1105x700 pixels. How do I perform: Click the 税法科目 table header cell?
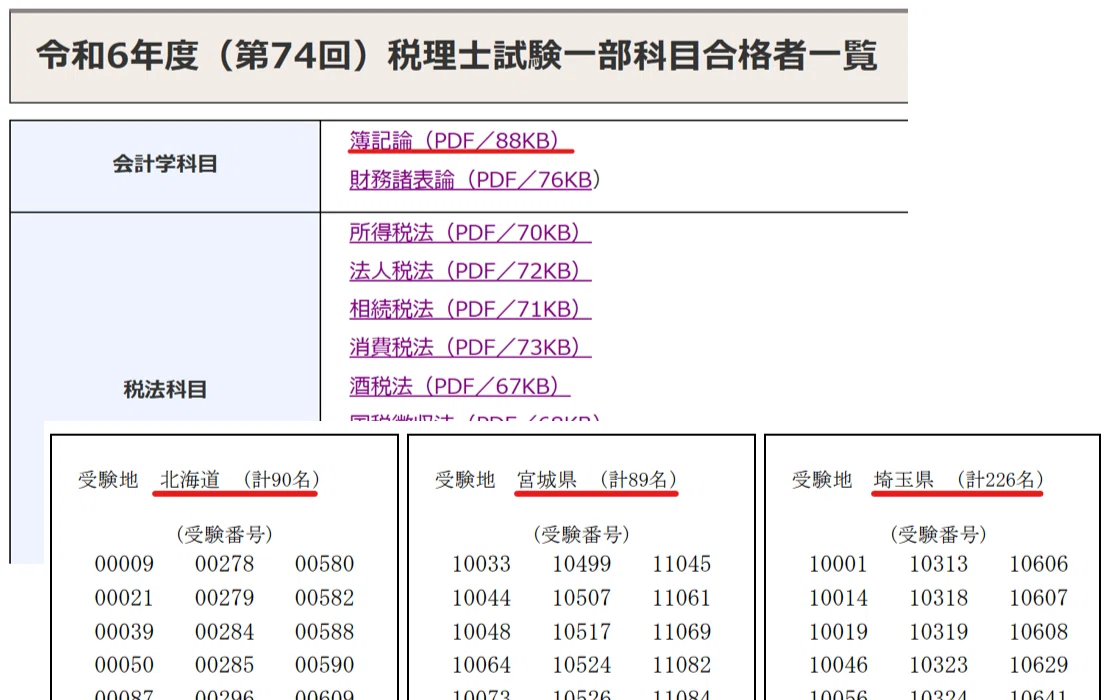165,389
